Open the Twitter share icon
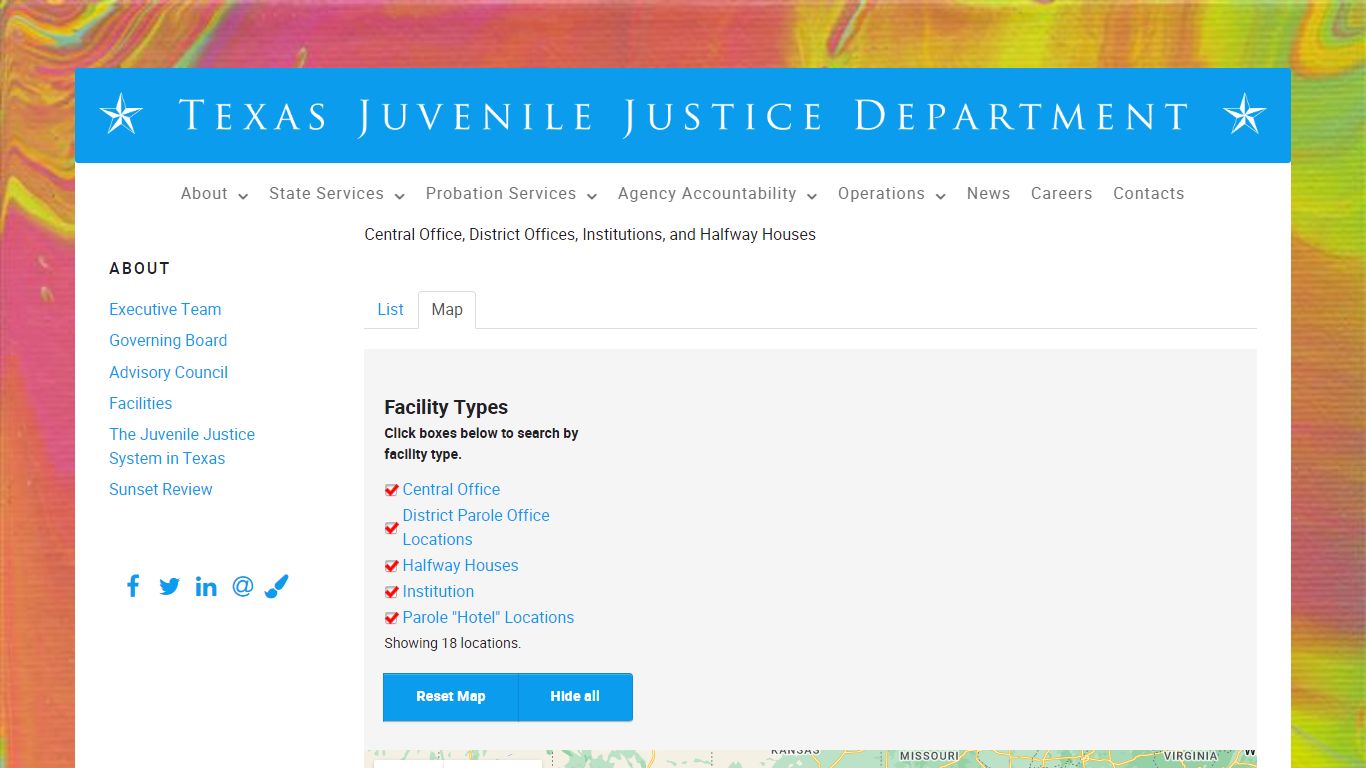 170,587
